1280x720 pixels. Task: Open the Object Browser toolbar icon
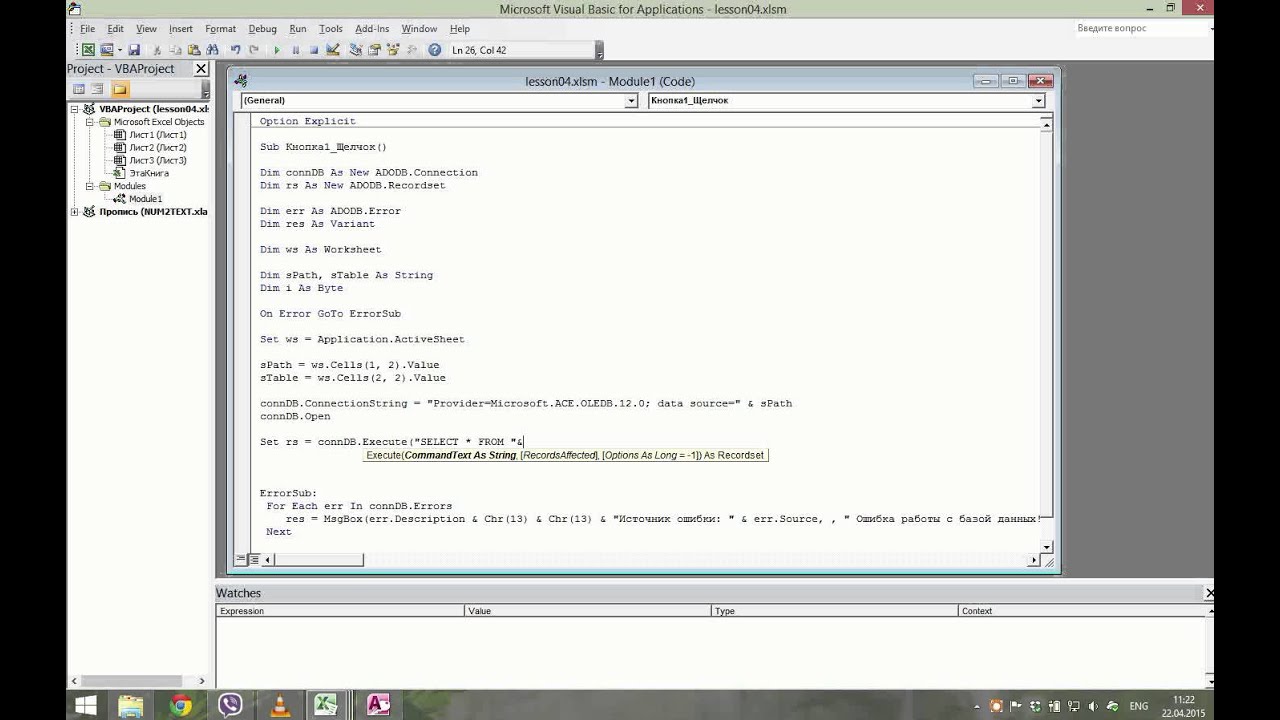point(392,49)
